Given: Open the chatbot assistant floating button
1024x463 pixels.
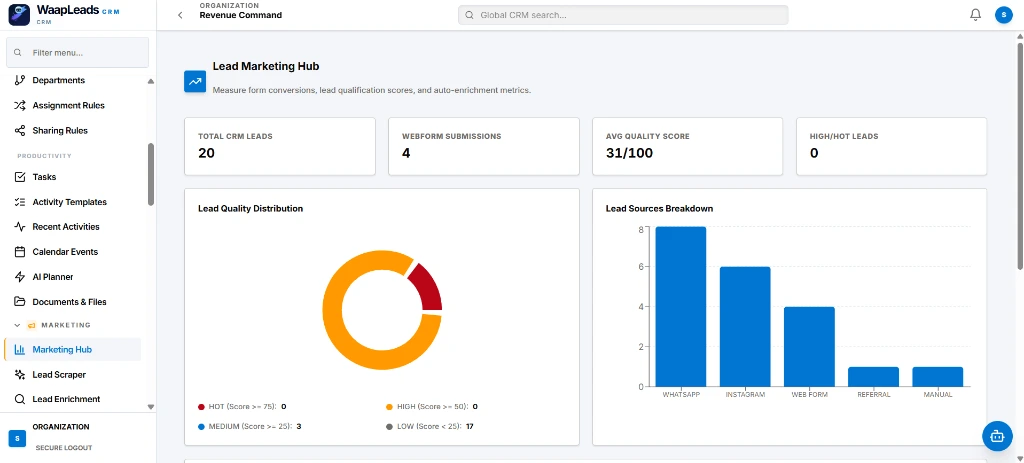Looking at the screenshot, I should 997,436.
